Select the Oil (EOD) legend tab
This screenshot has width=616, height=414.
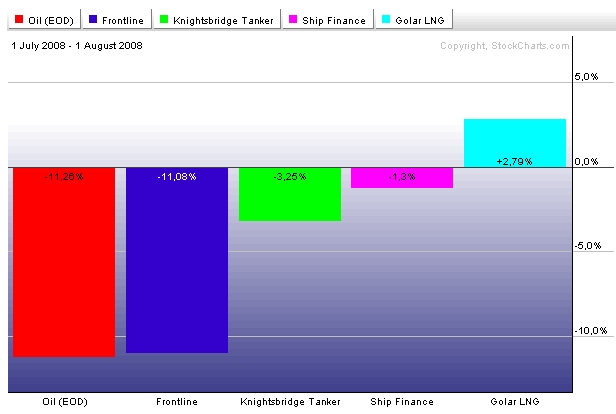click(x=44, y=19)
